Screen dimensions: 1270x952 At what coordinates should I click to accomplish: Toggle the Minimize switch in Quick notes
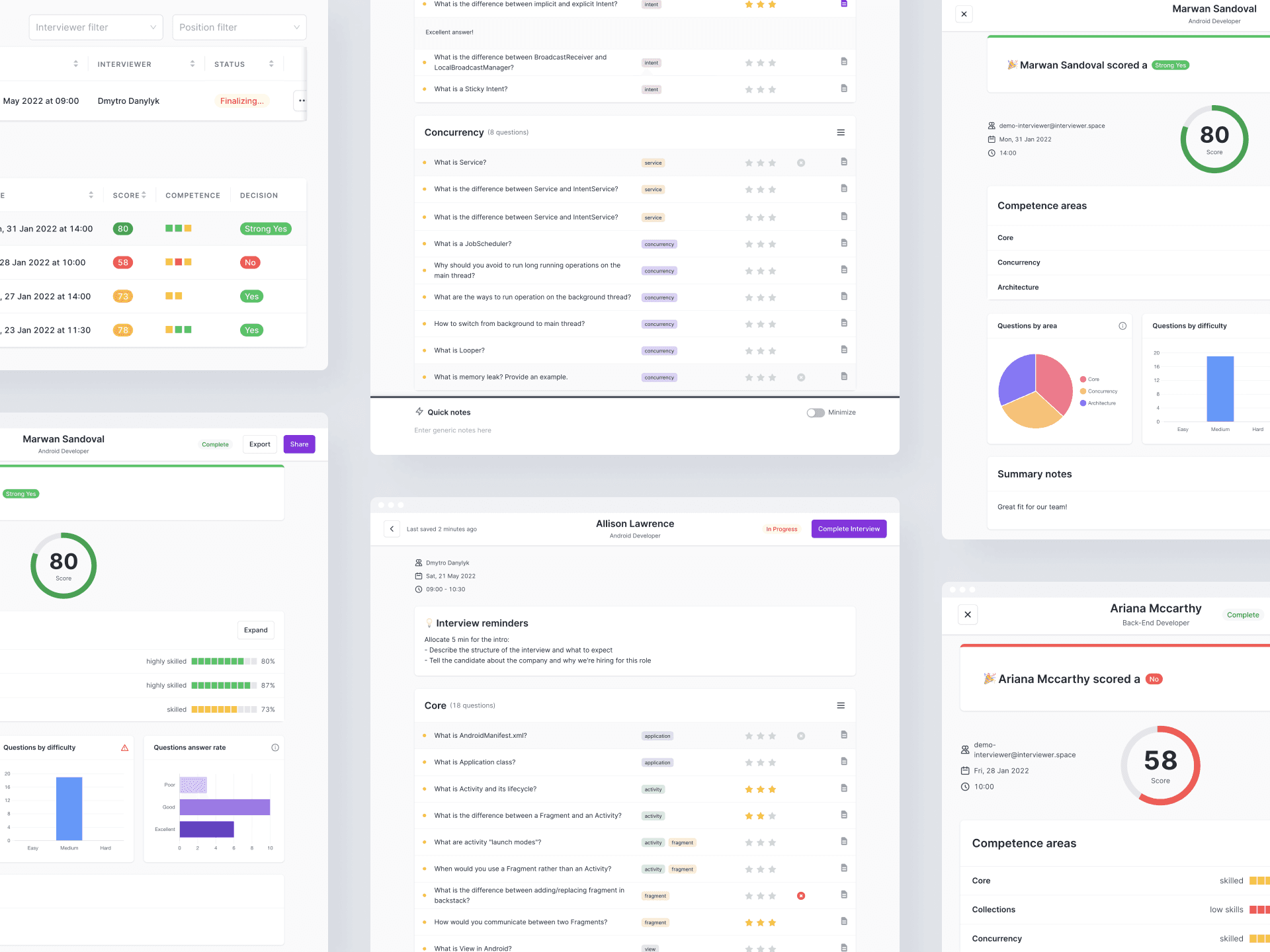click(x=815, y=413)
